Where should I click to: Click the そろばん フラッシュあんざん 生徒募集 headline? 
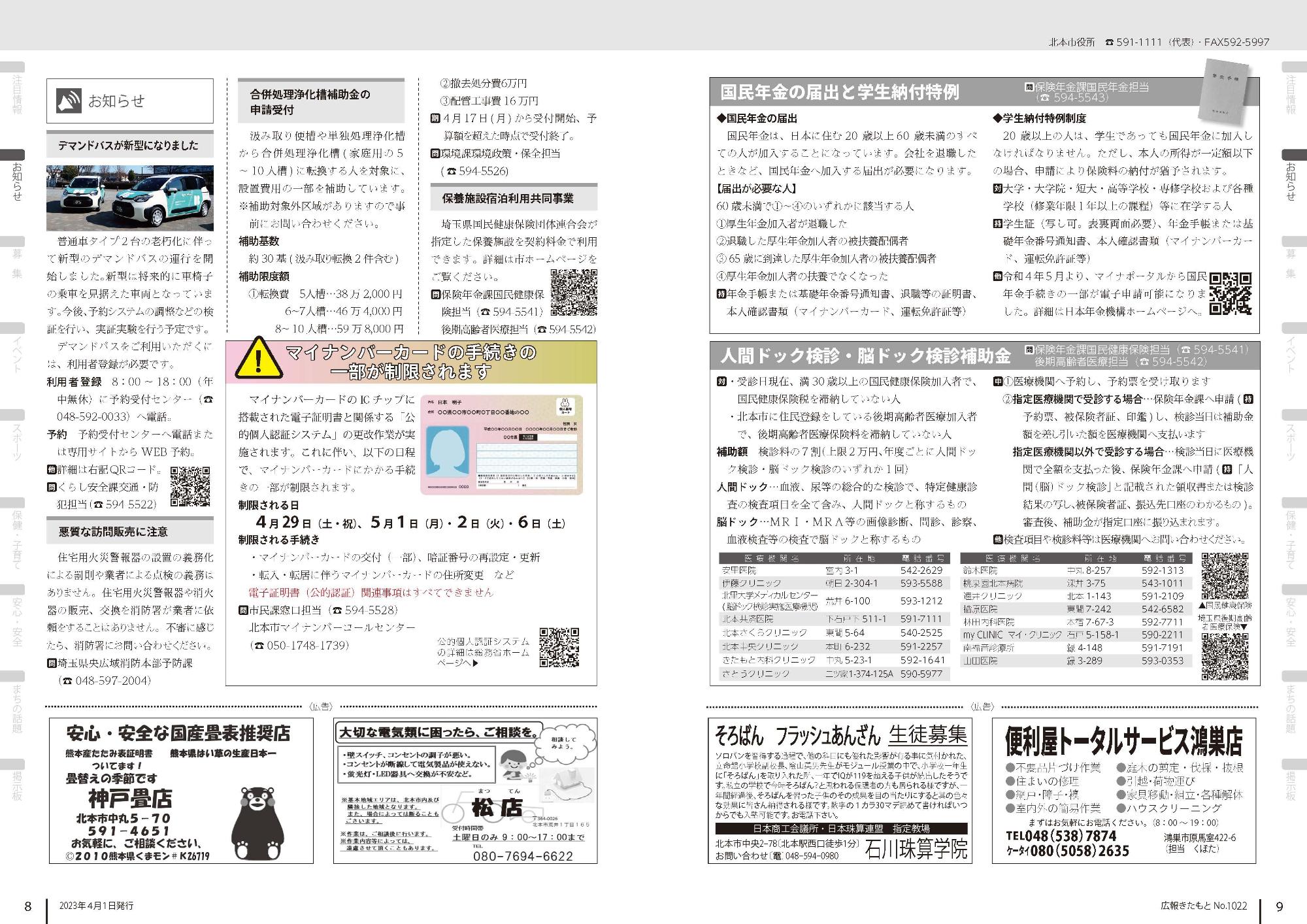pyautogui.click(x=841, y=736)
